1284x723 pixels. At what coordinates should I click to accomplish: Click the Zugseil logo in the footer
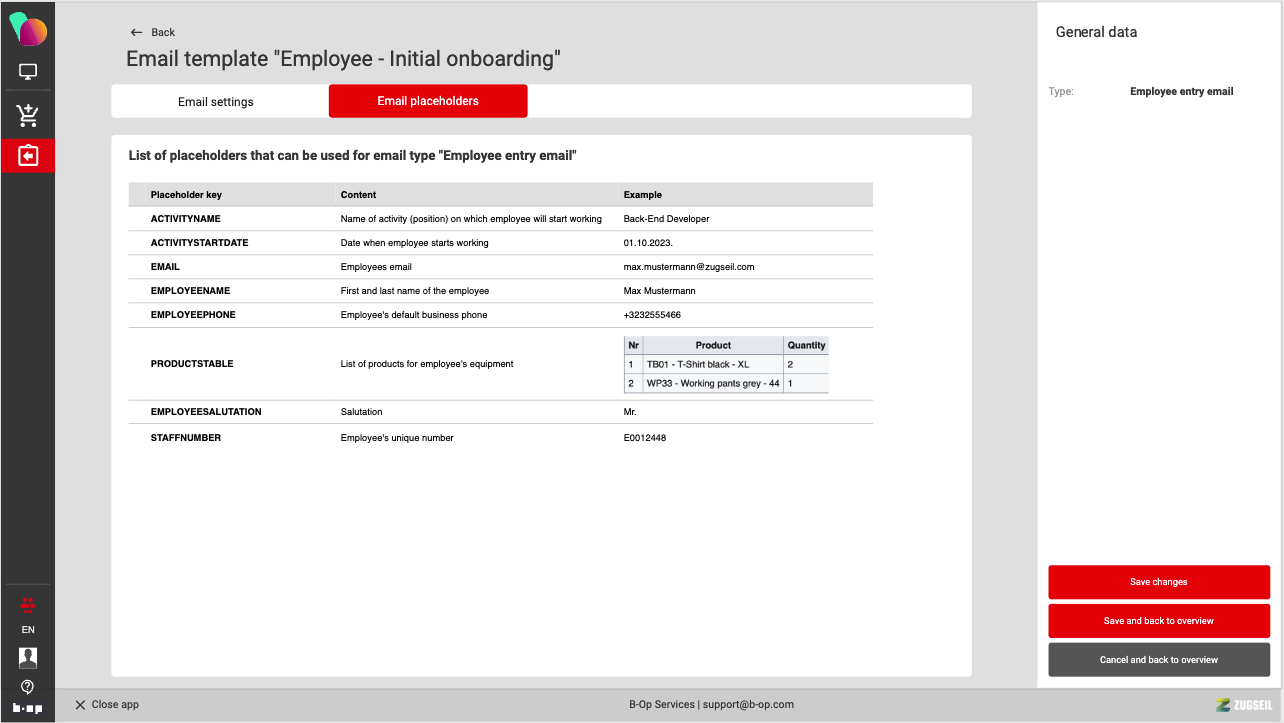coord(1243,705)
